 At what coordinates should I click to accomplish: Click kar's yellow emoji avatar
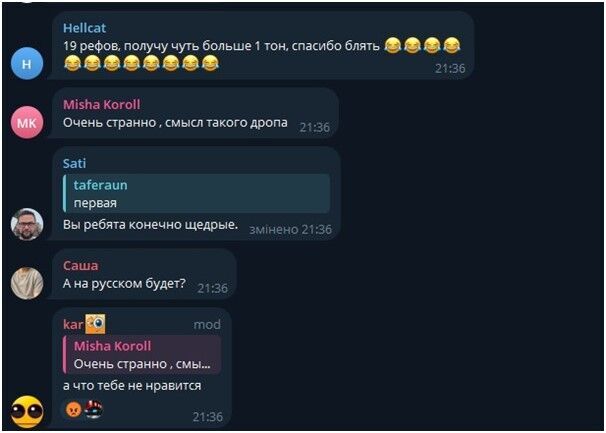pos(27,411)
